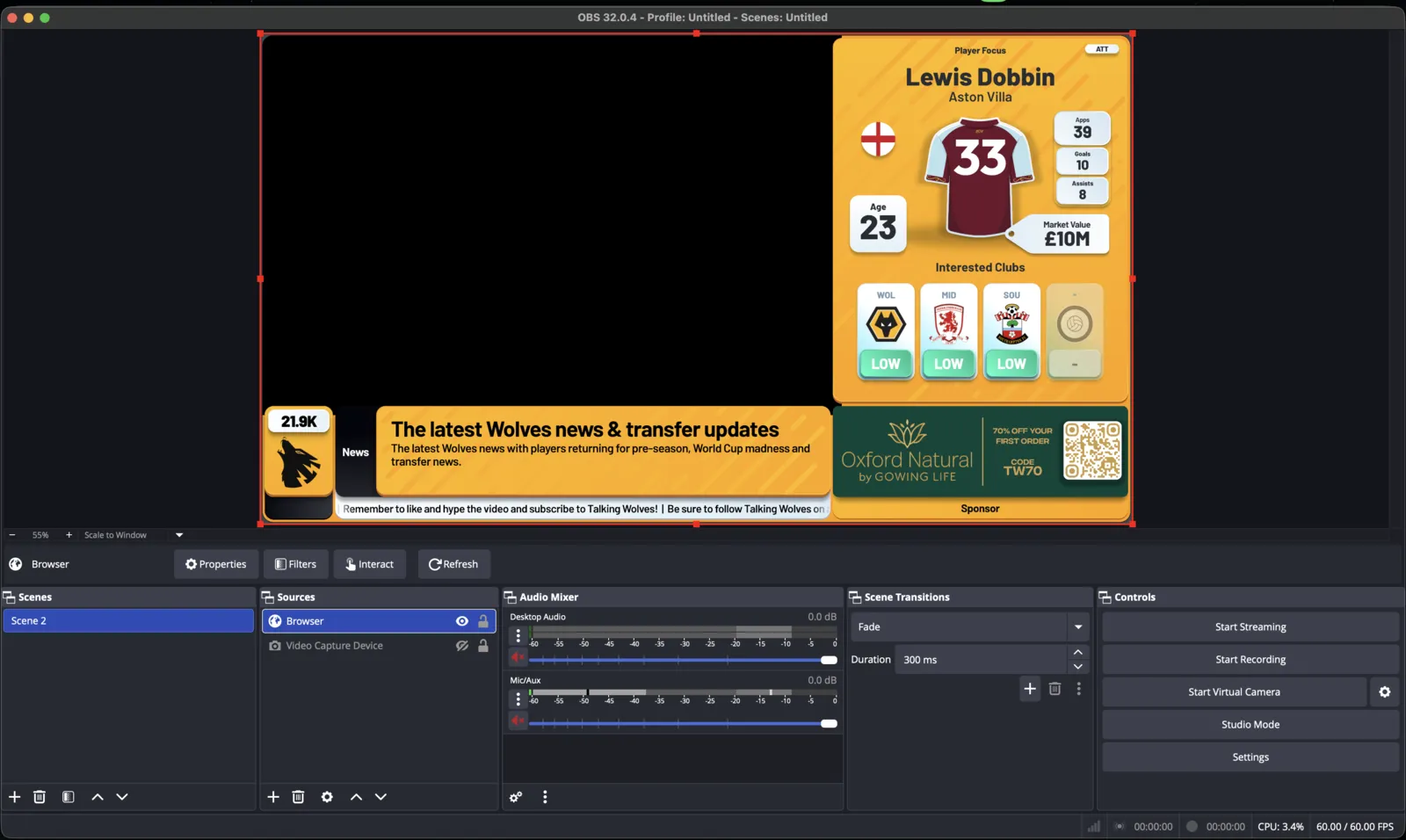
Task: Click the 60.00 / 60.00 FPS status
Action: click(1355, 827)
